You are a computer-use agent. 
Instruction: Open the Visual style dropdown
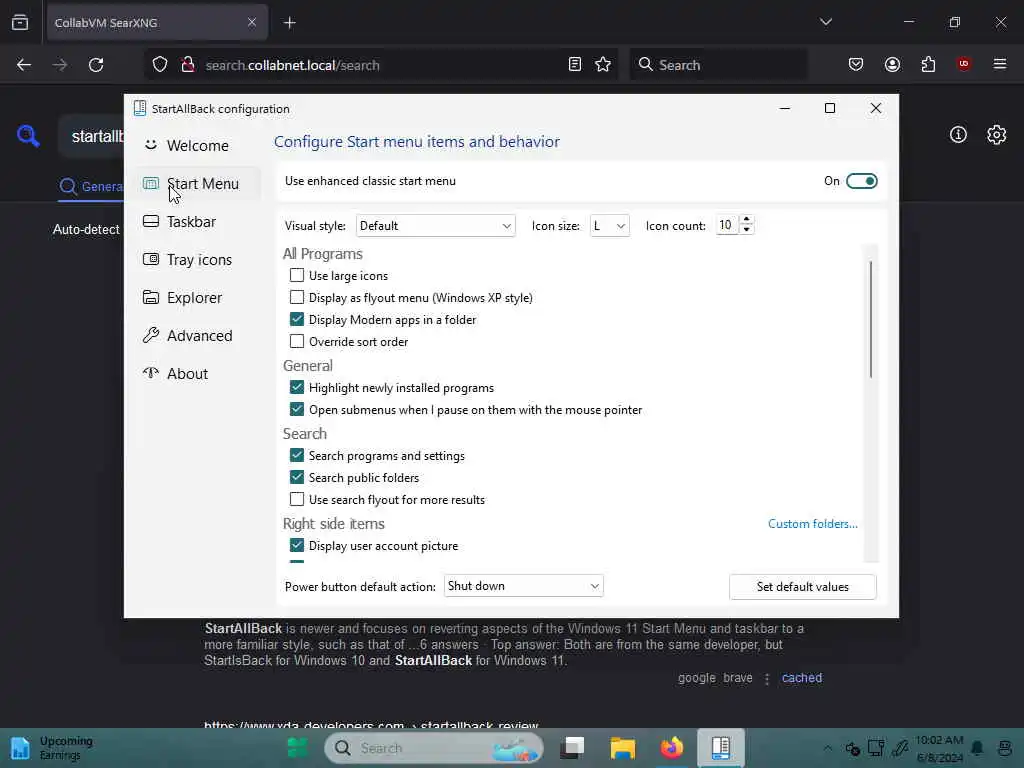[436, 225]
